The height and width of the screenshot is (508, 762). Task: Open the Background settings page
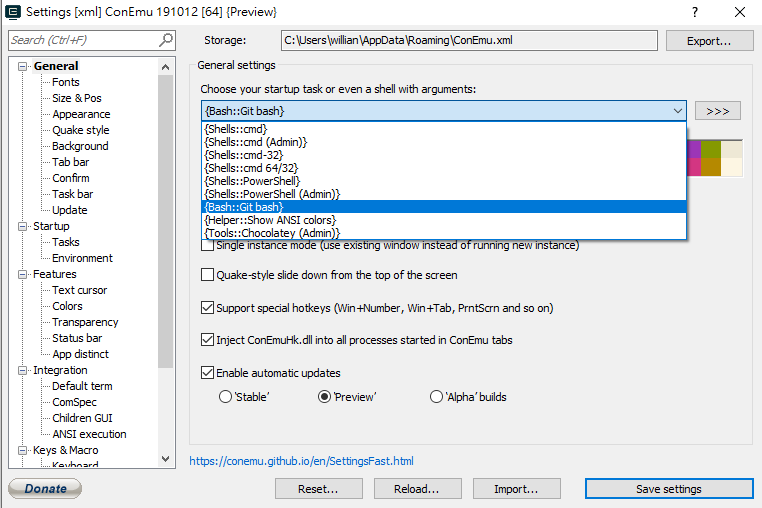tap(80, 146)
